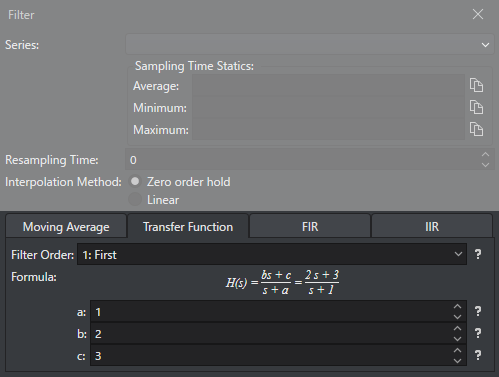Open help for Filter Order

coord(478,254)
